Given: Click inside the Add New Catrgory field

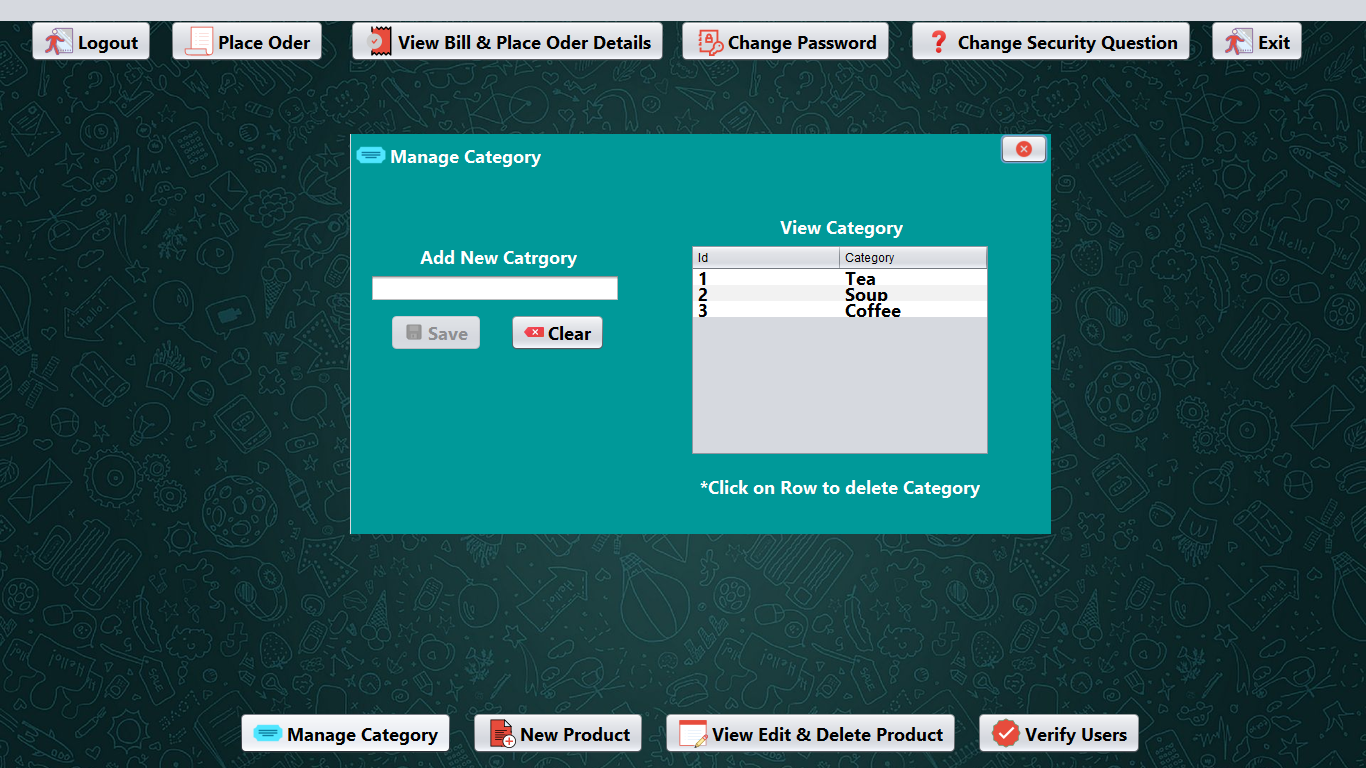Looking at the screenshot, I should pyautogui.click(x=494, y=288).
